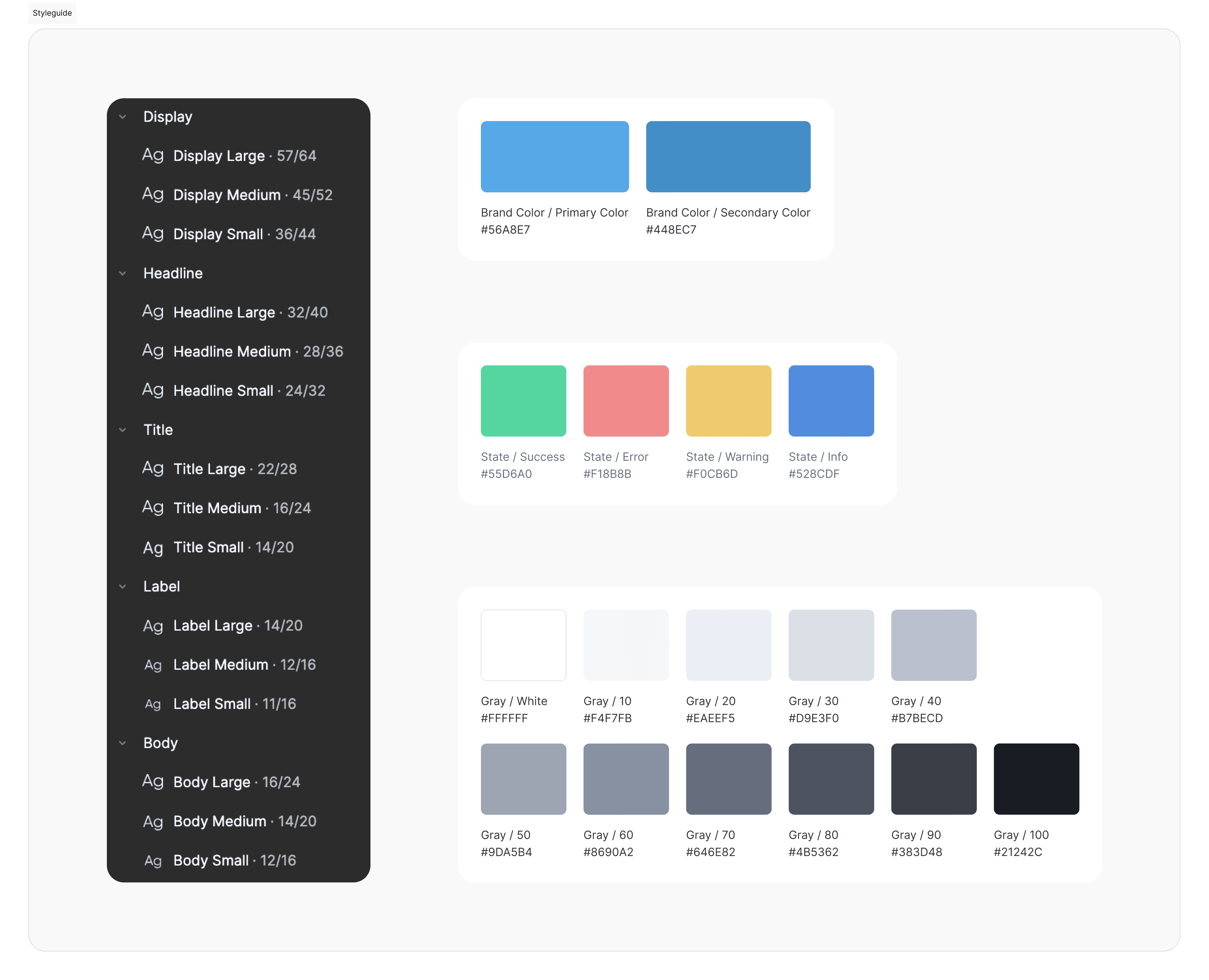
Task: Click the Ag preview icon for Label Medium
Action: tap(152, 665)
